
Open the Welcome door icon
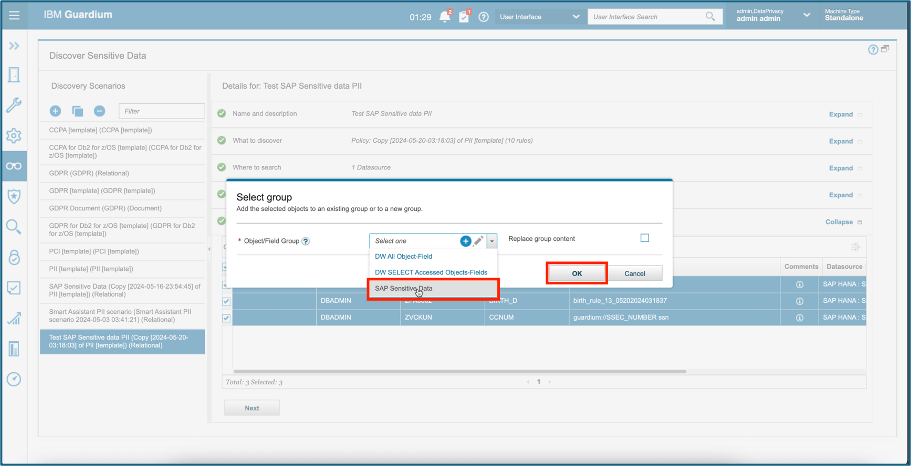[14, 74]
